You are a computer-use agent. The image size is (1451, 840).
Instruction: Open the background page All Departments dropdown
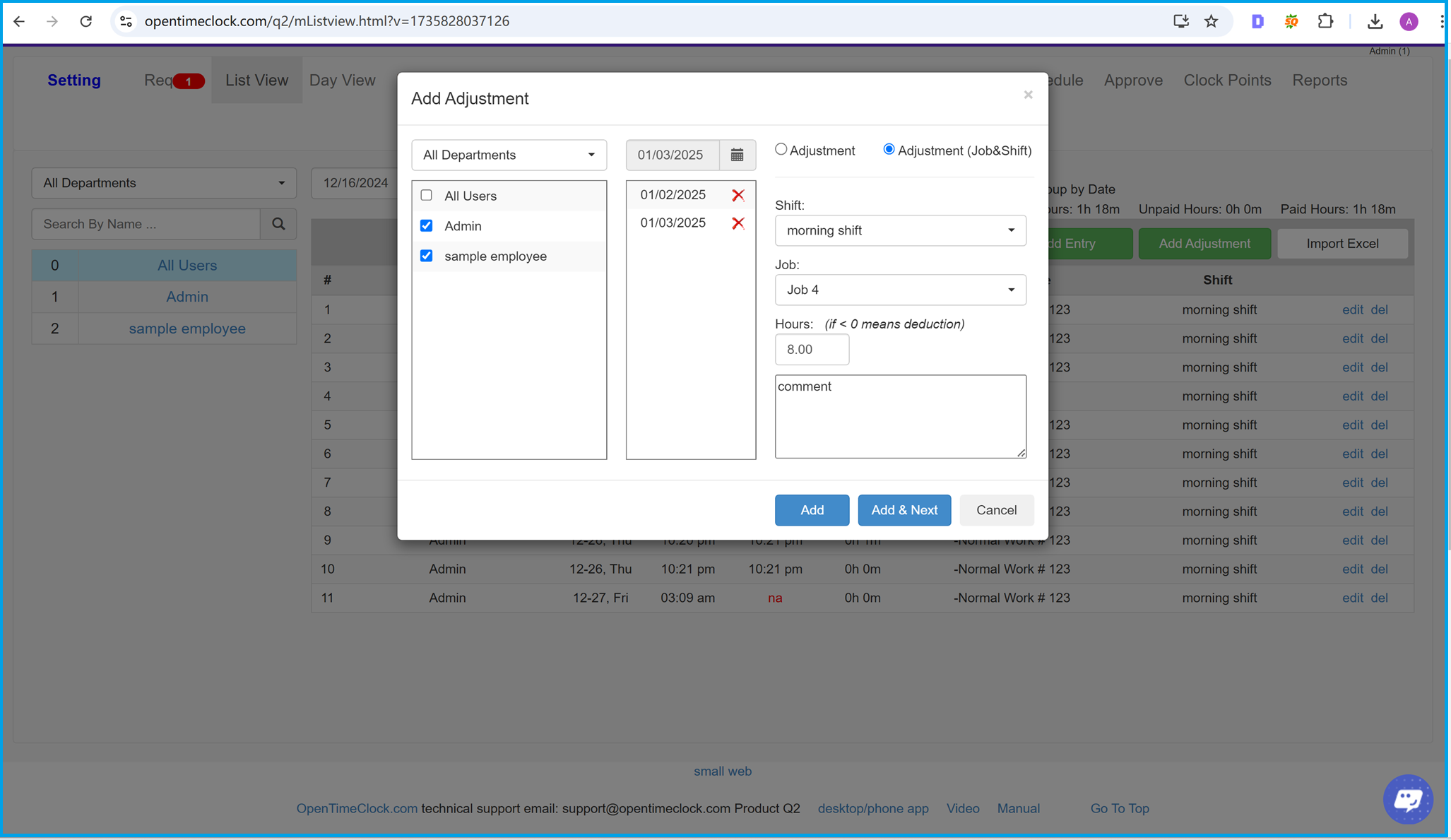(x=164, y=183)
